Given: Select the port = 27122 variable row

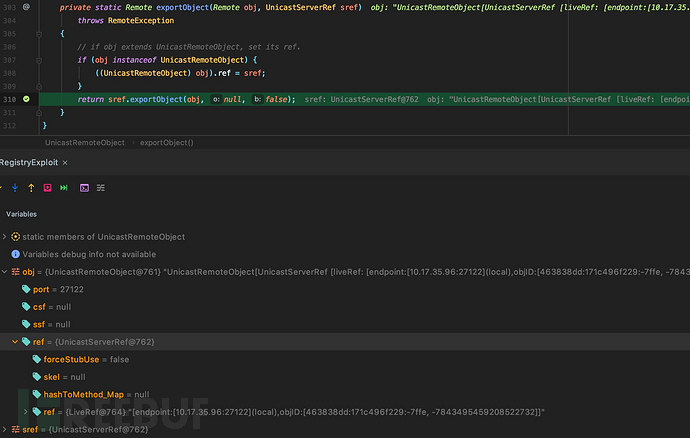Looking at the screenshot, I should tap(60, 289).
